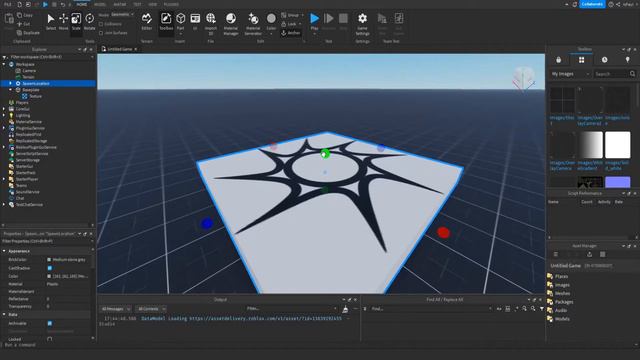
Task: Switch to the AVATAR ribbon tab
Action: click(x=120, y=4)
